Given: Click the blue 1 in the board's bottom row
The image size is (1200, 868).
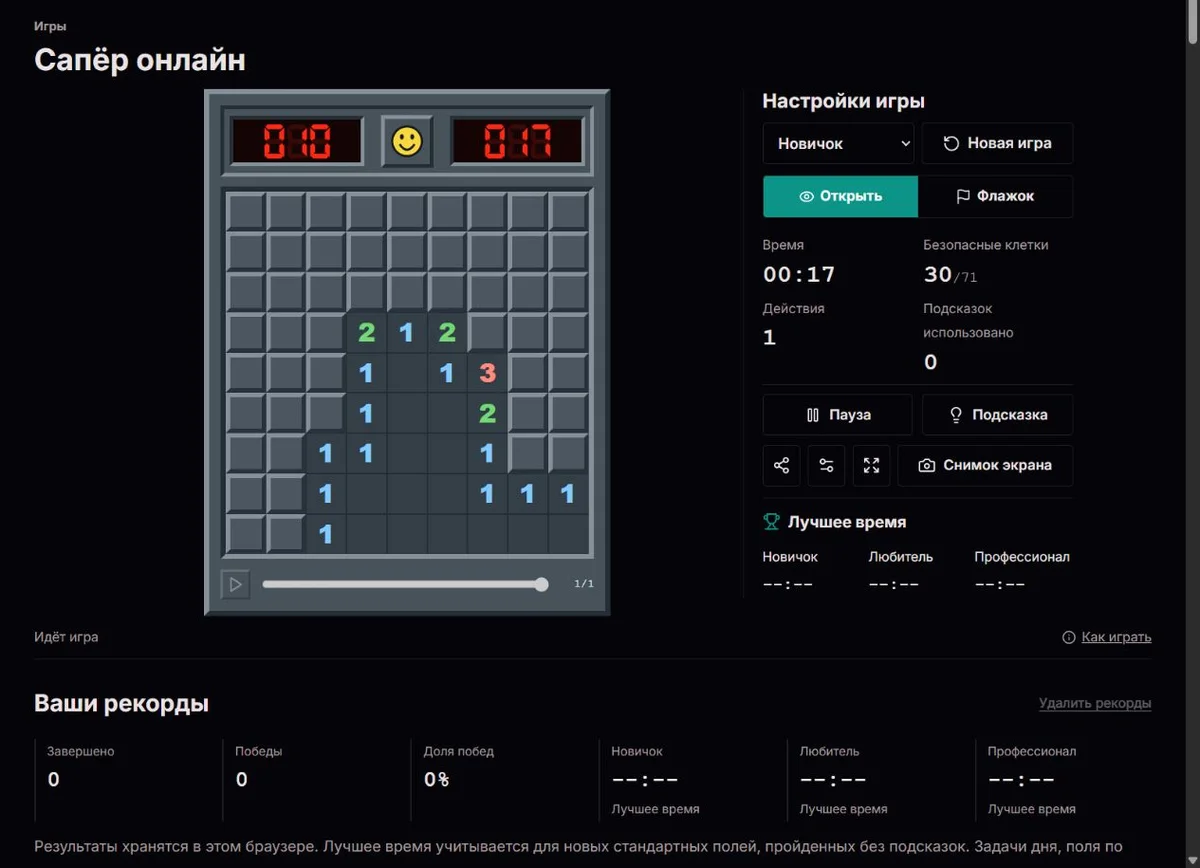Looking at the screenshot, I should (326, 533).
